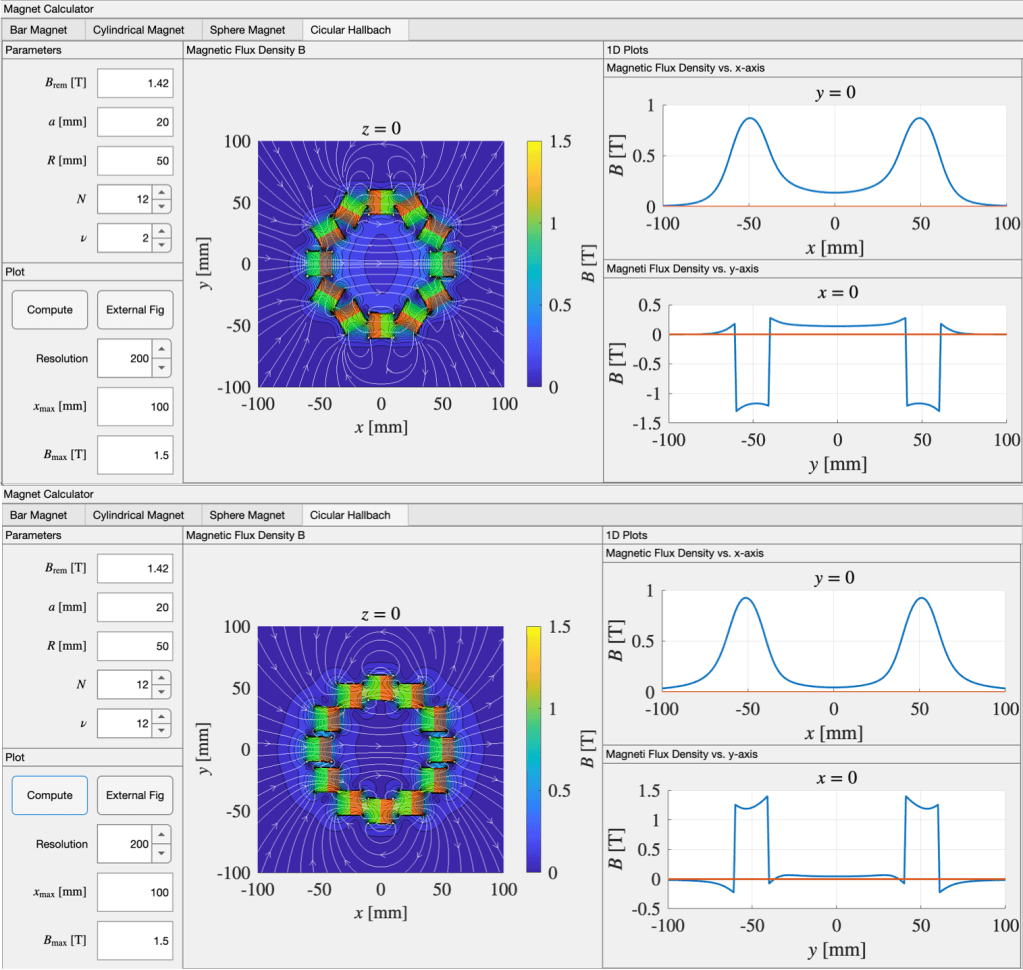Select Cicular Hallbach tab in lower window
The image size is (1023, 970).
pyautogui.click(x=350, y=515)
